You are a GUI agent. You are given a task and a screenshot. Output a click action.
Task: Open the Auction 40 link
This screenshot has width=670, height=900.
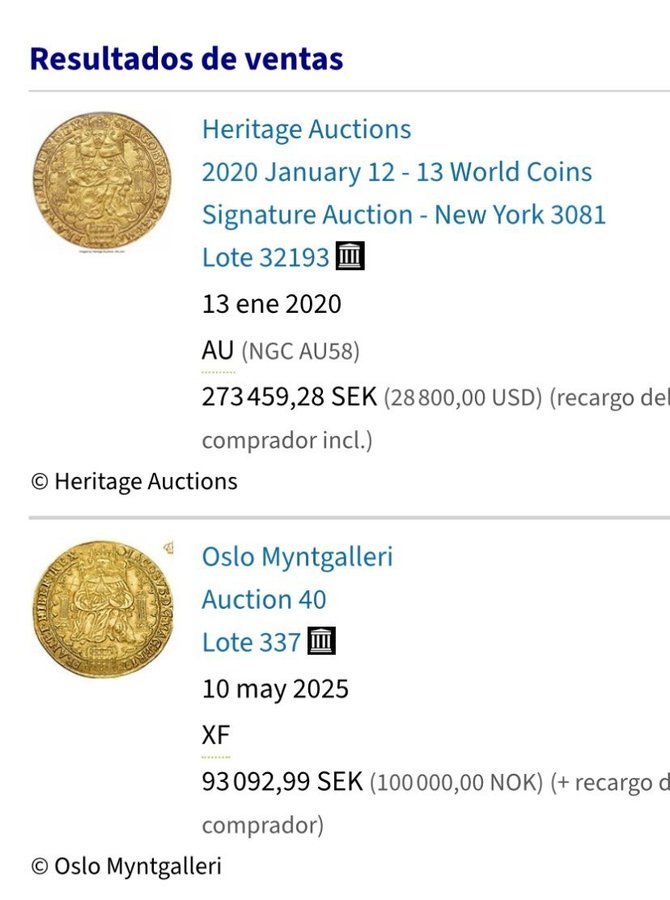264,600
